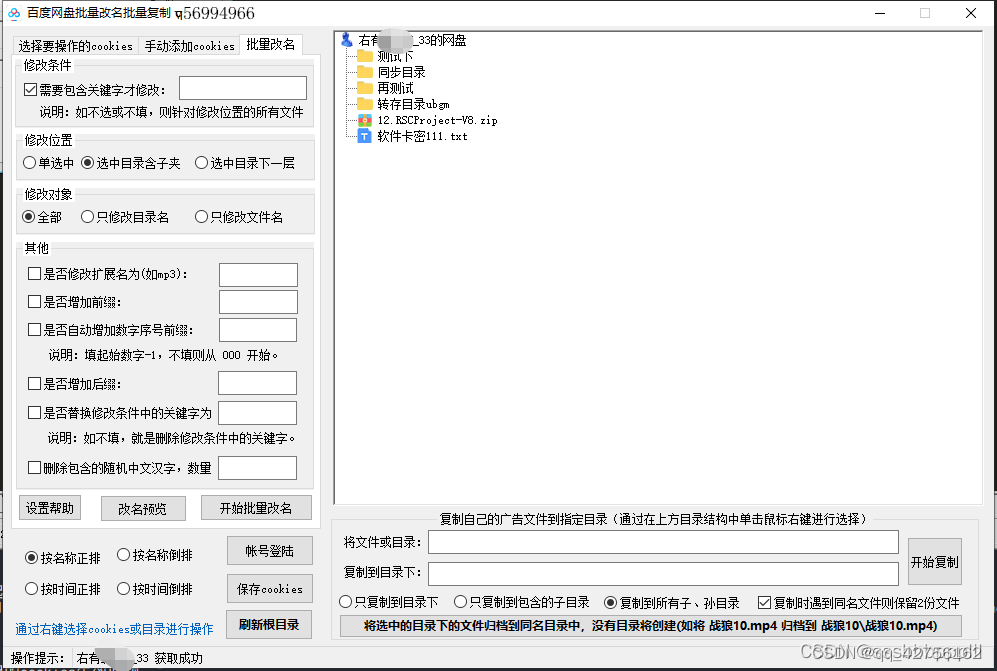Uncheck 需要包含关键字才修改 checkbox

pyautogui.click(x=30, y=90)
